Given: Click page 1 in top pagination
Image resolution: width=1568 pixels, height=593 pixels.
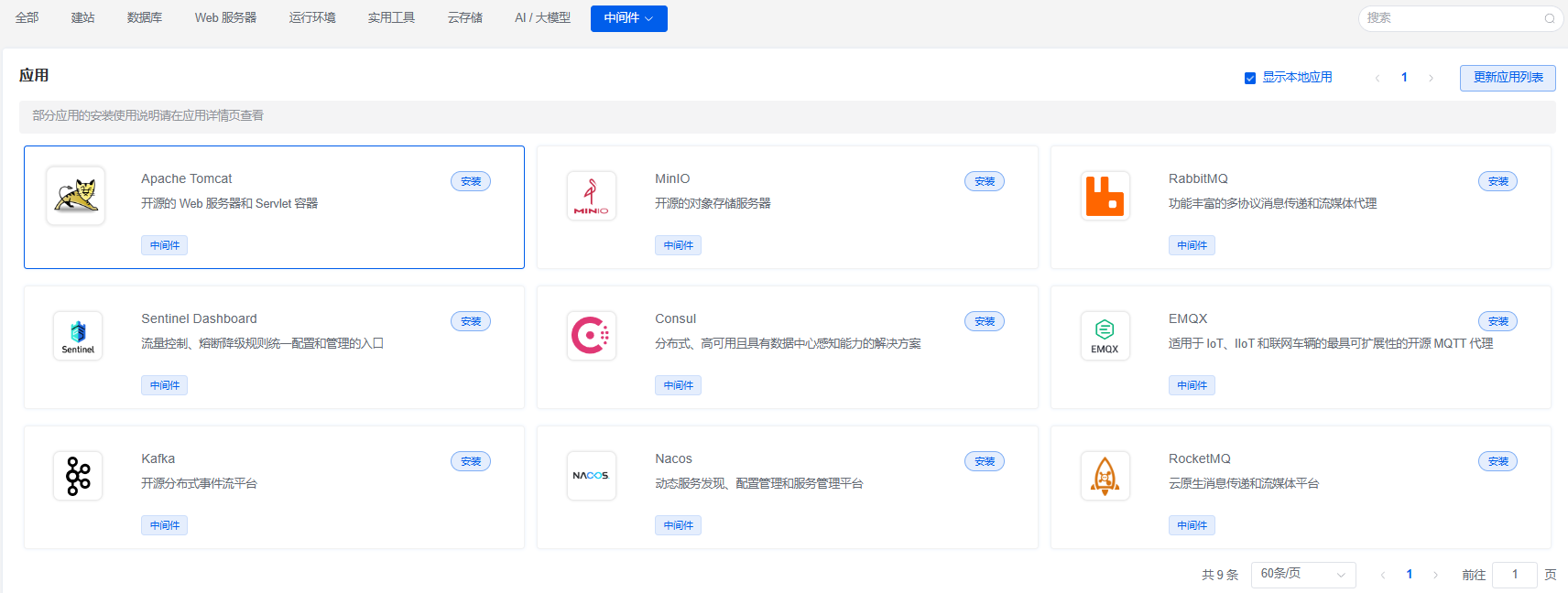Looking at the screenshot, I should pos(1404,78).
